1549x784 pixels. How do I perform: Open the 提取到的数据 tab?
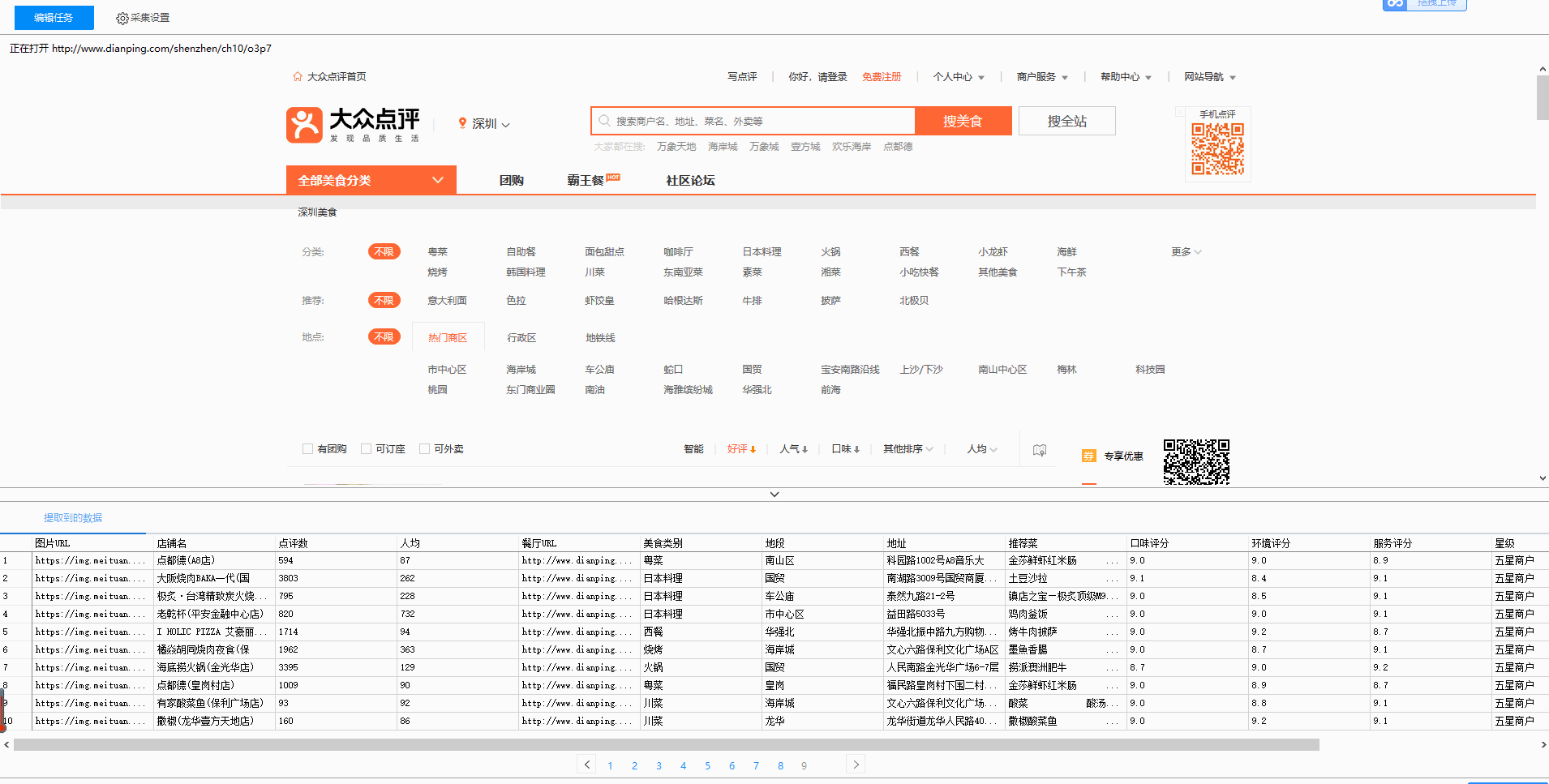pyautogui.click(x=73, y=518)
